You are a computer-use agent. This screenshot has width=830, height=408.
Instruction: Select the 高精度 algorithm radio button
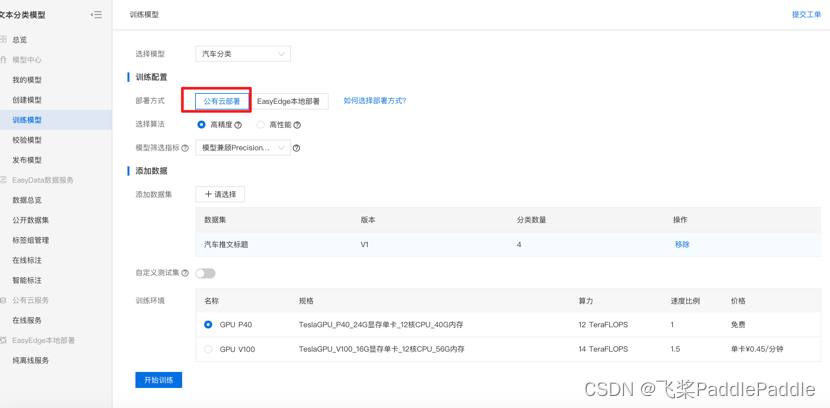pyautogui.click(x=201, y=125)
